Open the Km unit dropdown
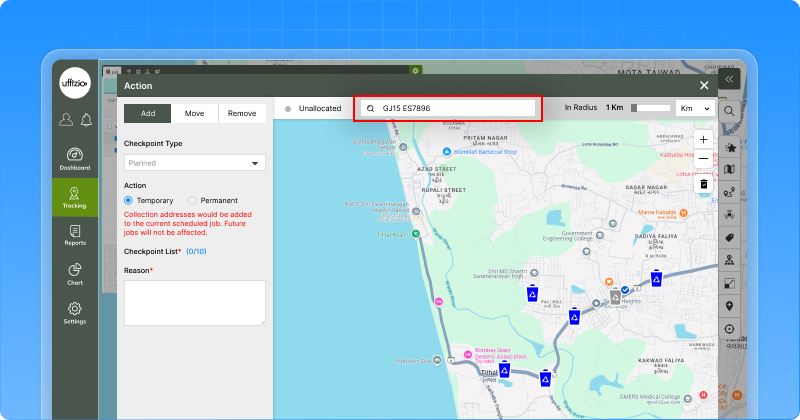The image size is (800, 420). coord(695,107)
